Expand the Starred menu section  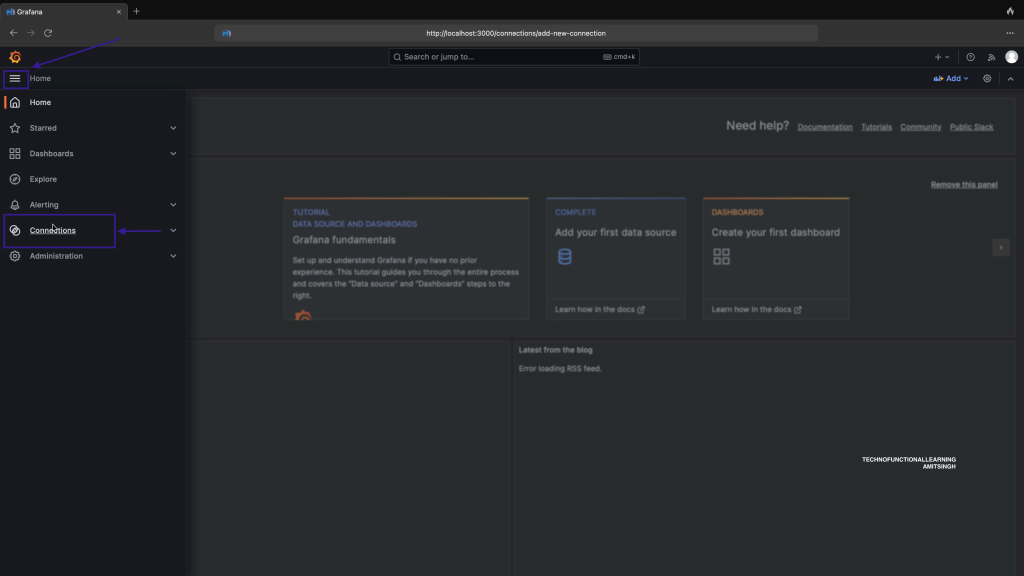[173, 128]
